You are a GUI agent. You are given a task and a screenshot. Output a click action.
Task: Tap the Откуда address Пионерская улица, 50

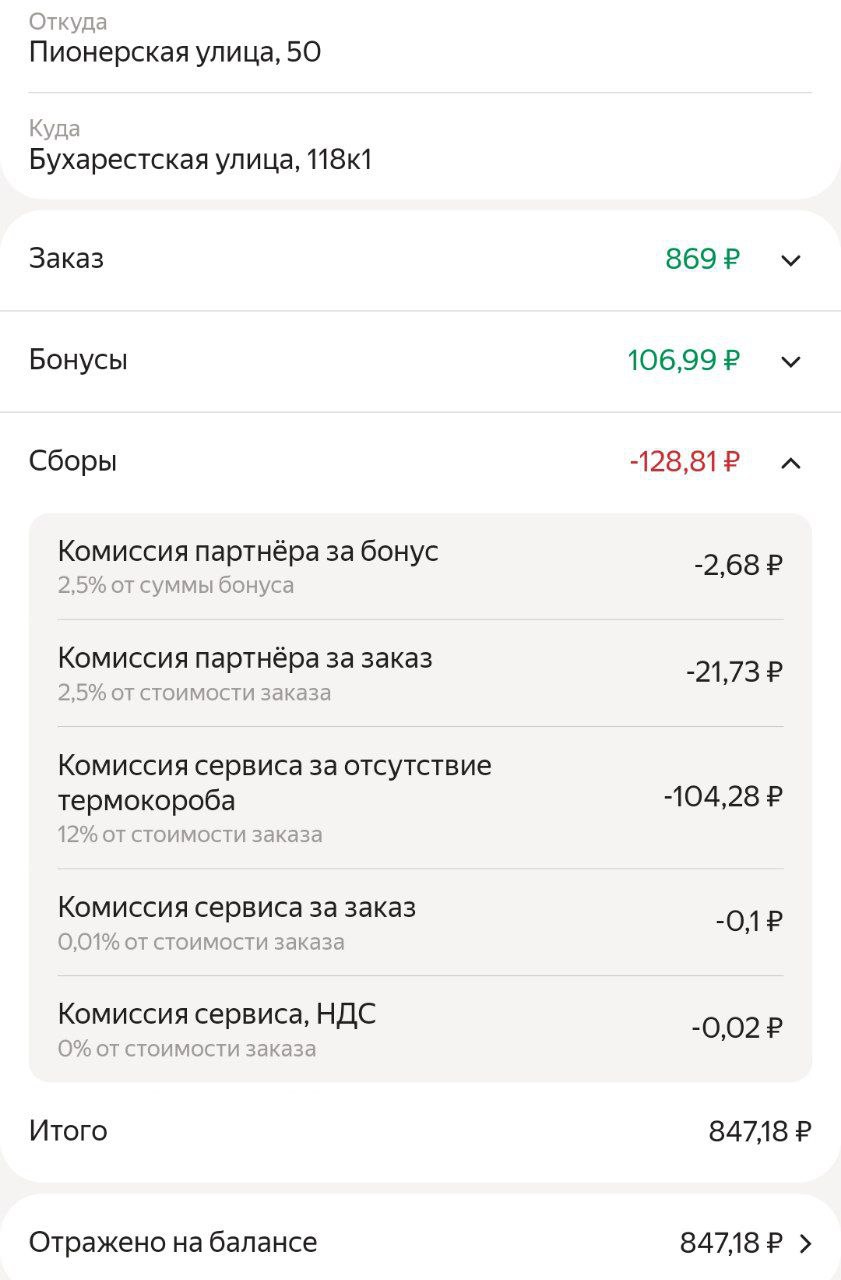point(175,52)
